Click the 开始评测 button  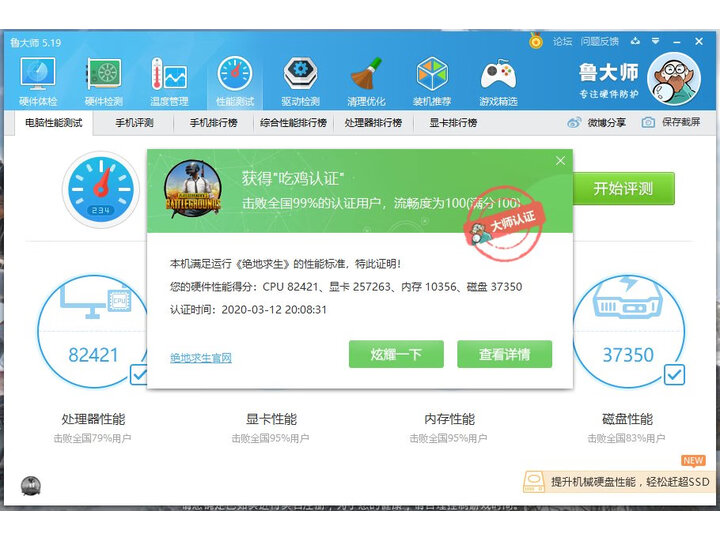click(624, 188)
